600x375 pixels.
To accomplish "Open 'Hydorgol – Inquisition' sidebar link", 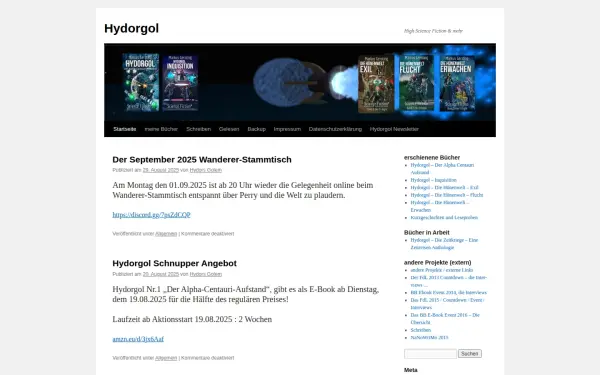I will click(x=434, y=180).
